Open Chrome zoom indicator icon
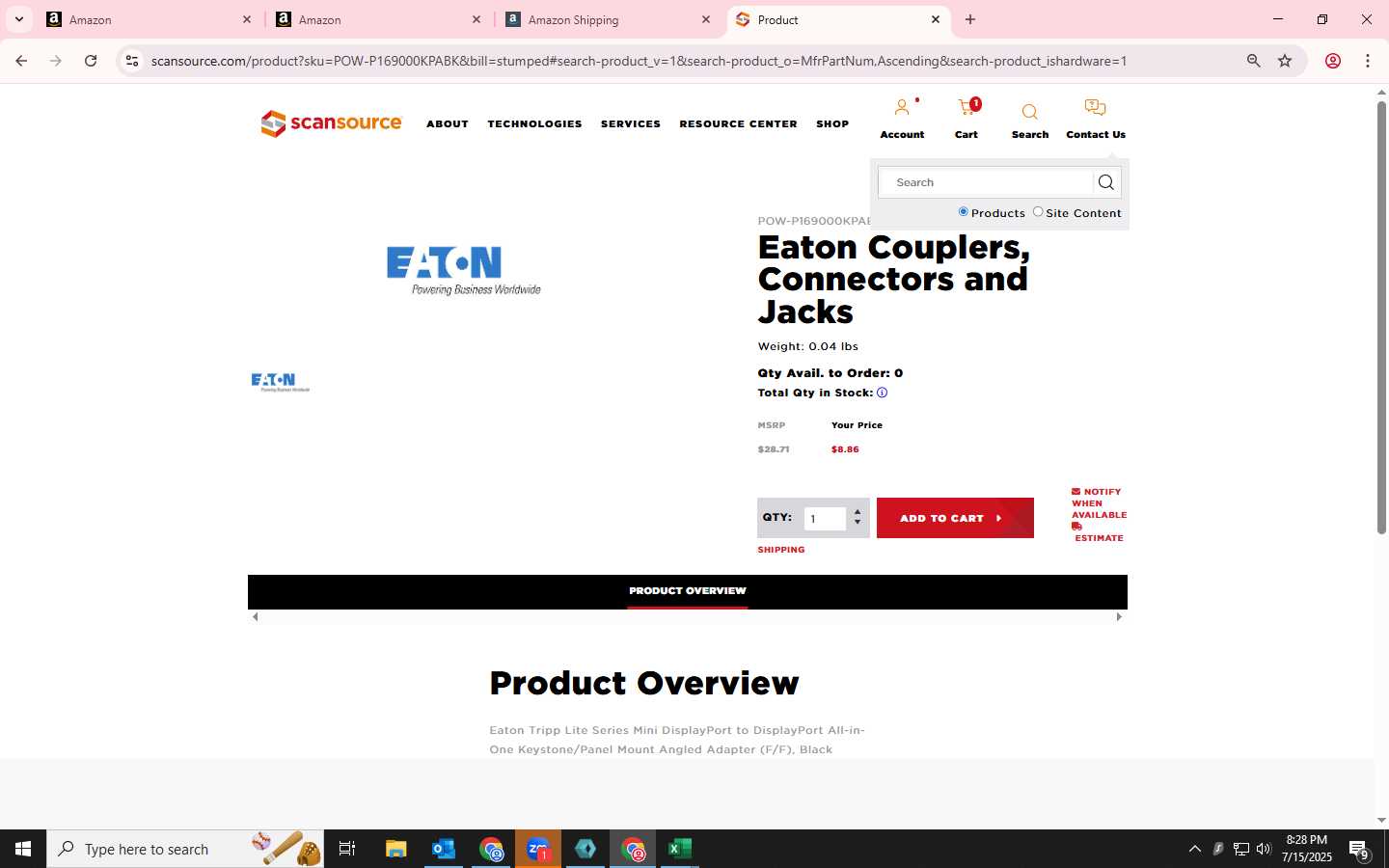Screen dimensions: 1389x868 1253,61
